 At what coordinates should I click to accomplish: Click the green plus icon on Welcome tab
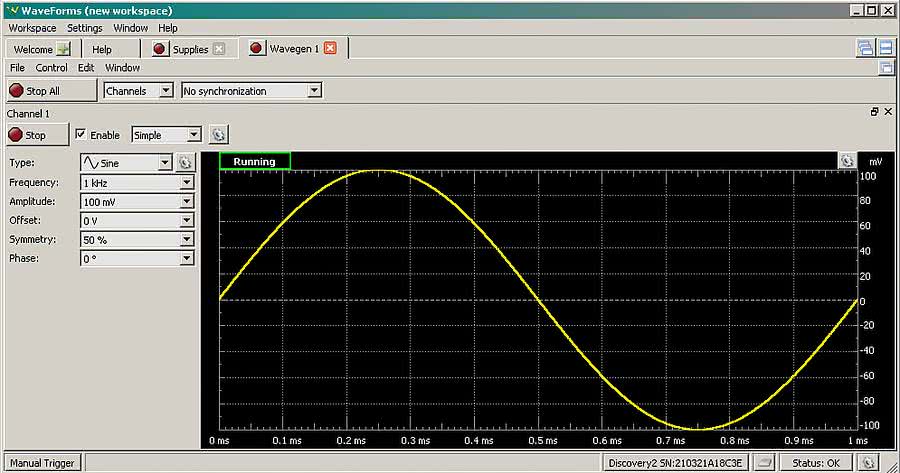click(64, 49)
